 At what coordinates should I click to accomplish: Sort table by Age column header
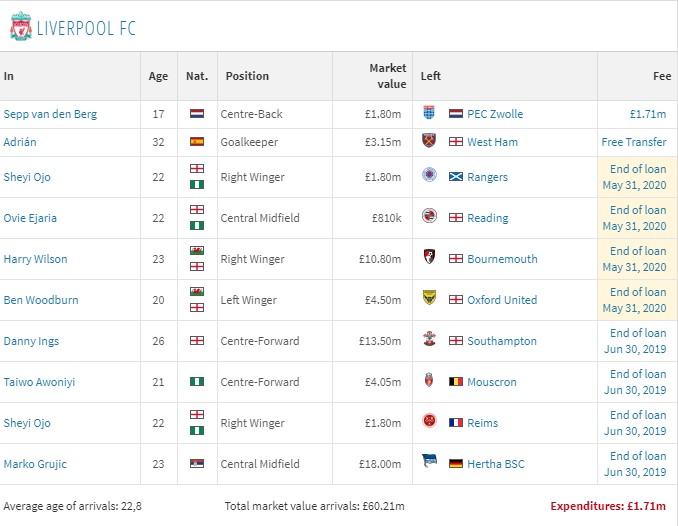tap(158, 76)
